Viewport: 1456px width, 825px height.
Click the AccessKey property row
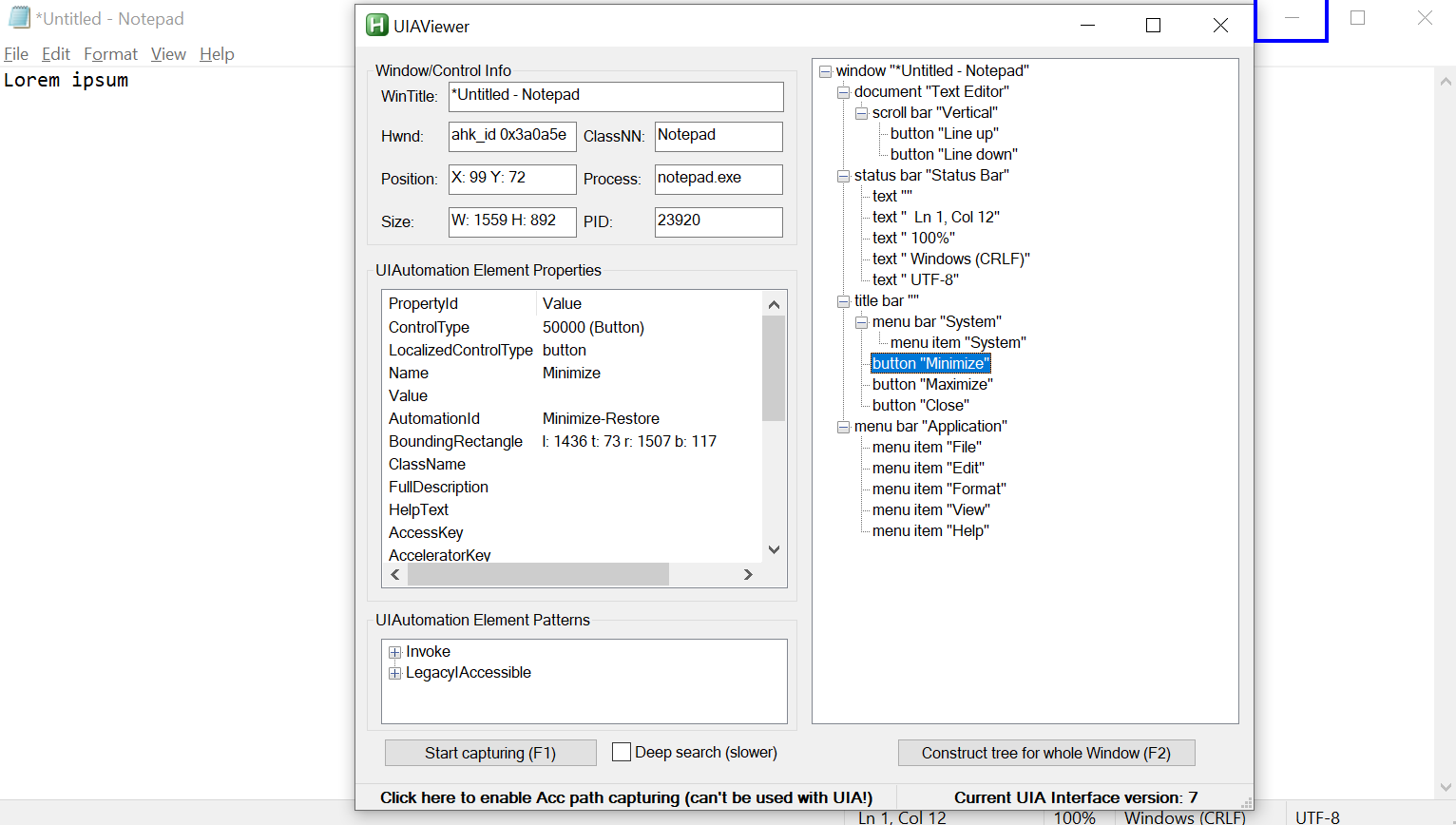pos(573,532)
